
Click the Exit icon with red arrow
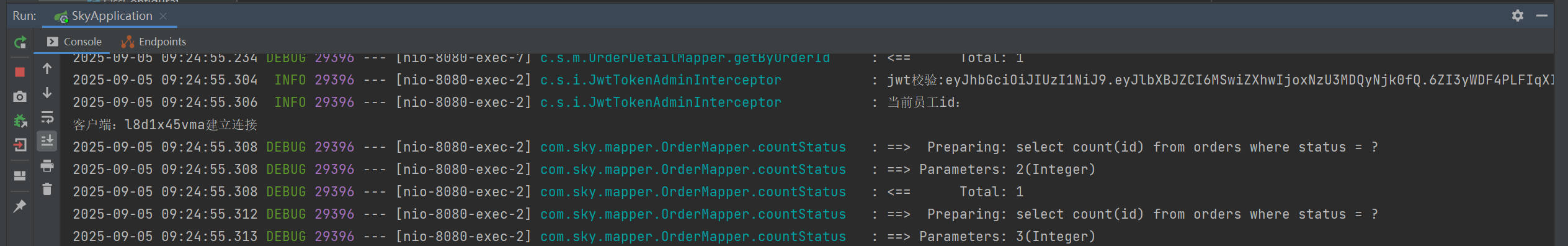[20, 145]
